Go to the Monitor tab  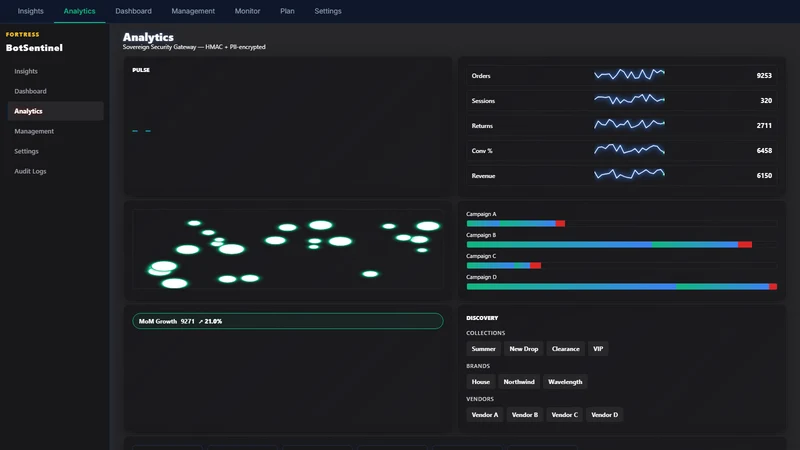click(247, 11)
